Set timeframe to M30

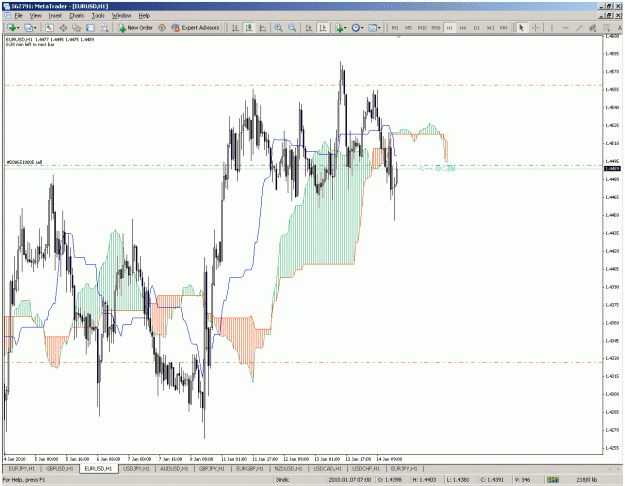coord(436,28)
